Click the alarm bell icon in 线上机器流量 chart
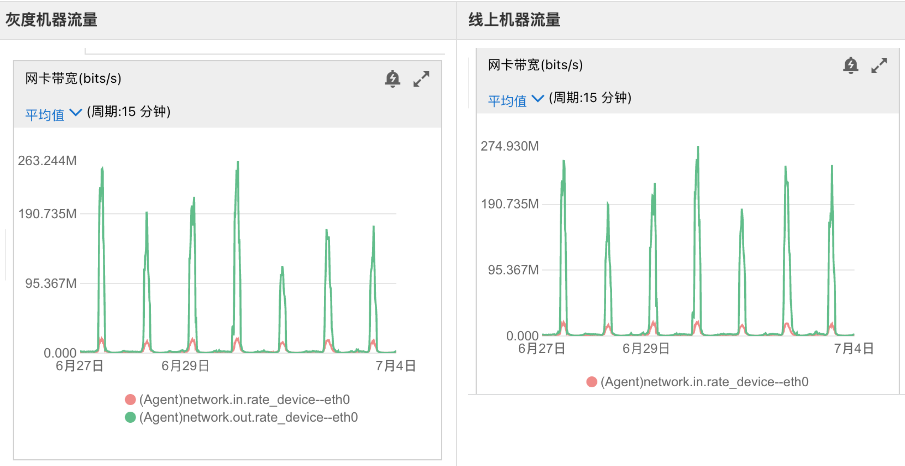Screen dimensions: 905x466 pyautogui.click(x=850, y=65)
